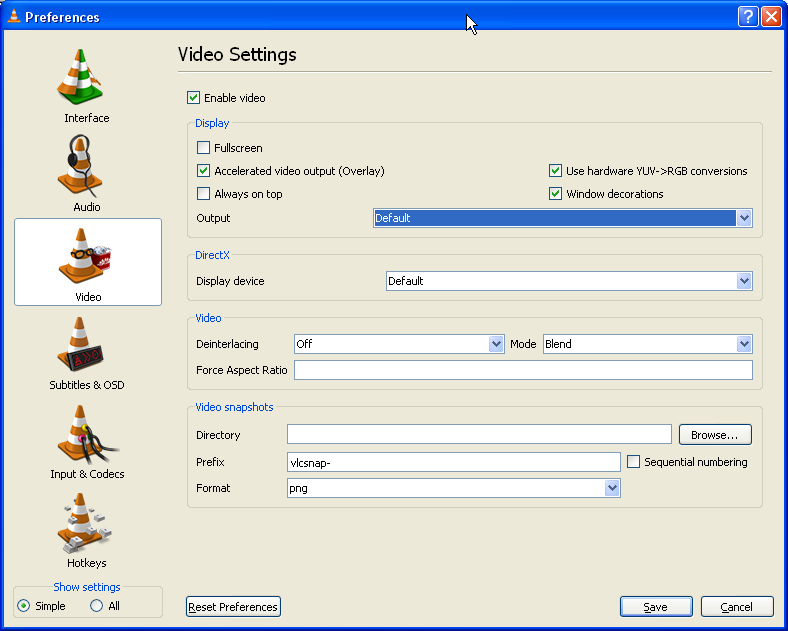
Task: Open the Deinterlacing dropdown
Action: (399, 344)
